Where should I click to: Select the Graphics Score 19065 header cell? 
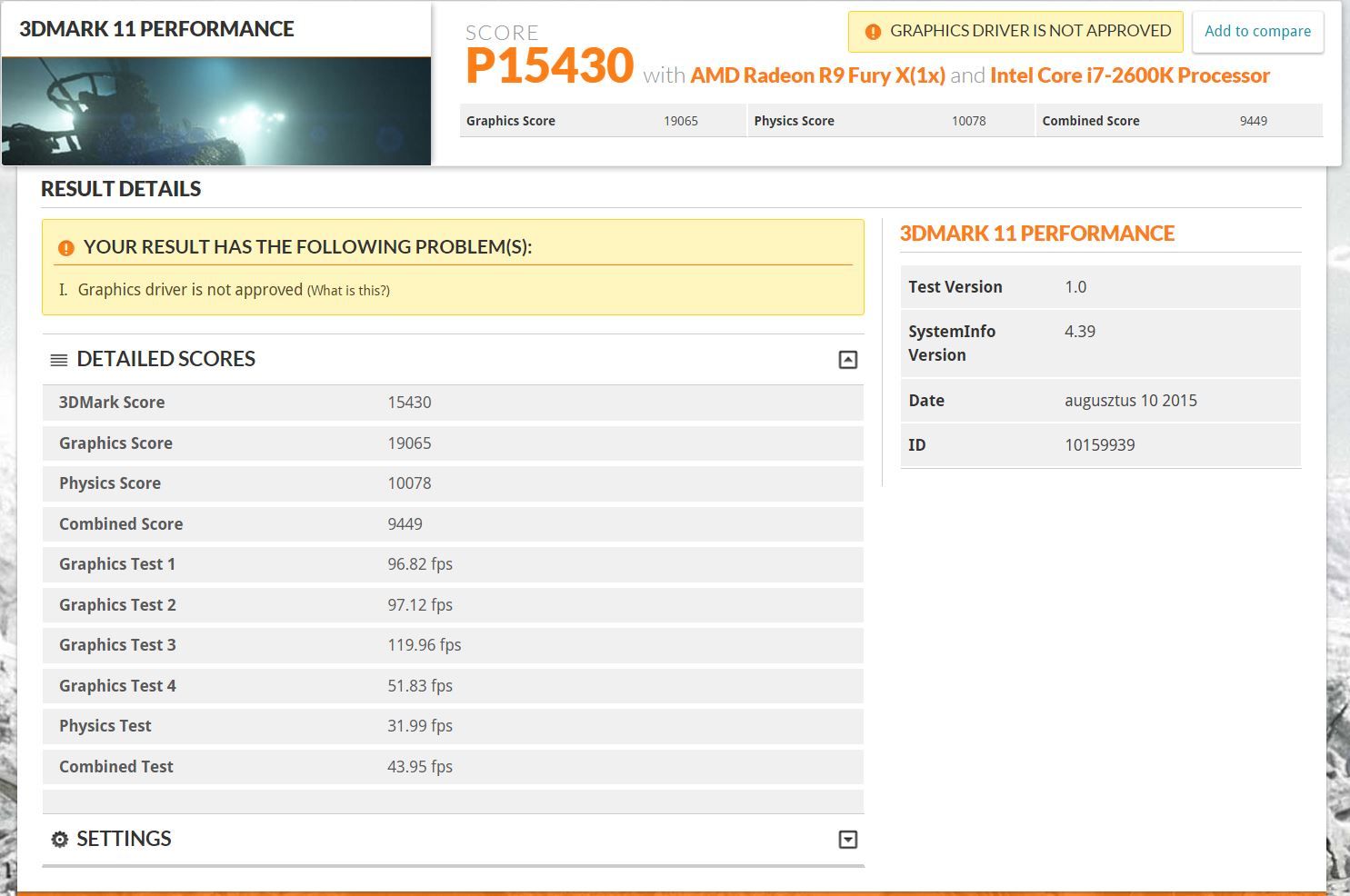(603, 121)
